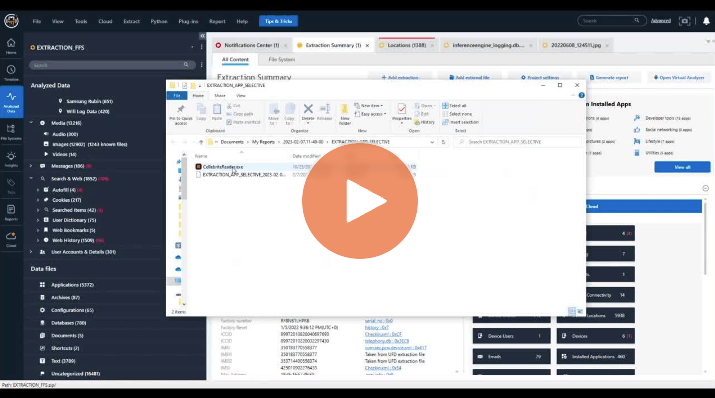Select Images item in Media tree
This screenshot has width=715, height=398.
point(85,145)
